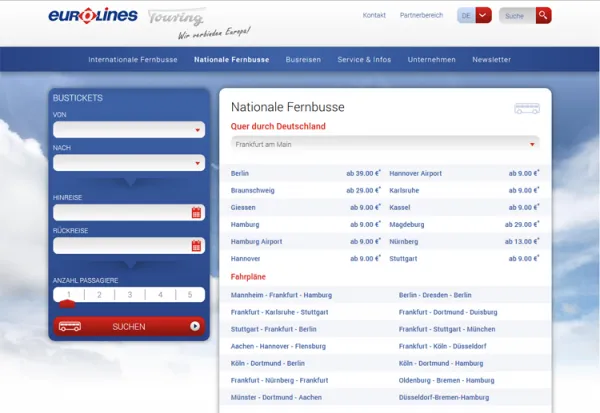Click the red SUCHEN button
This screenshot has height=413, width=600.
pos(129,326)
